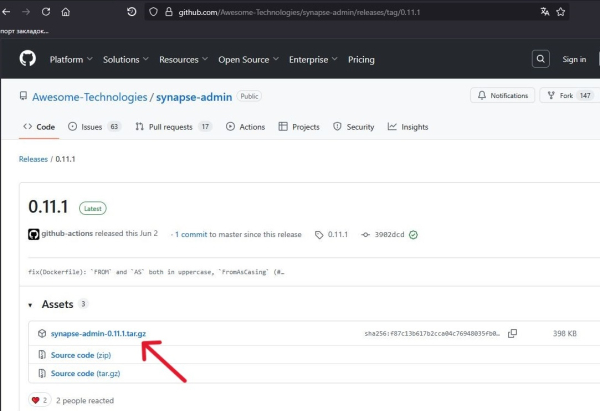Click the 0.11.1 tag link

[338, 234]
